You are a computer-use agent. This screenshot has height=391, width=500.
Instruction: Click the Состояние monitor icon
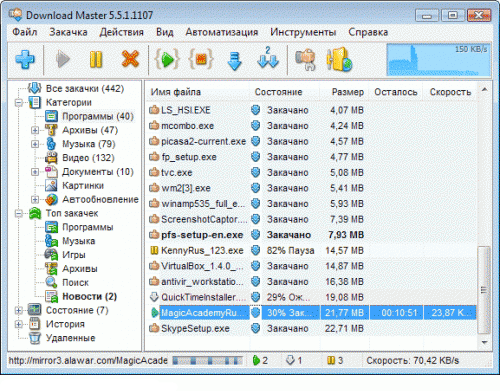pyautogui.click(x=35, y=310)
